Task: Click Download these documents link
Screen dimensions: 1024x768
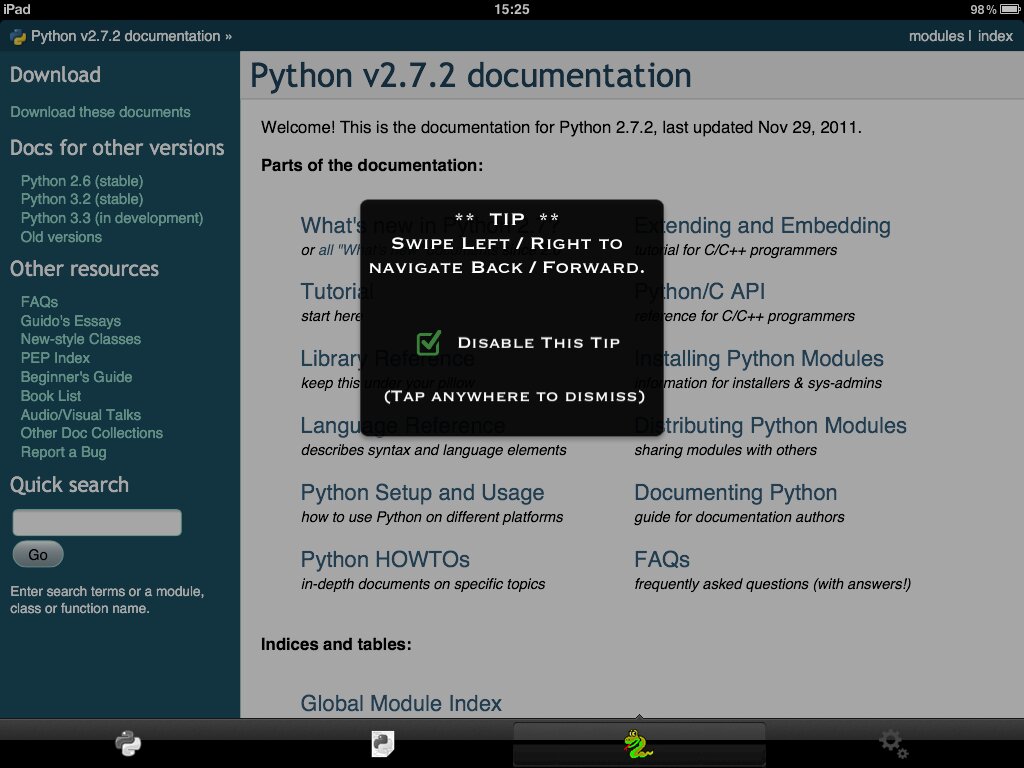Action: [x=100, y=112]
